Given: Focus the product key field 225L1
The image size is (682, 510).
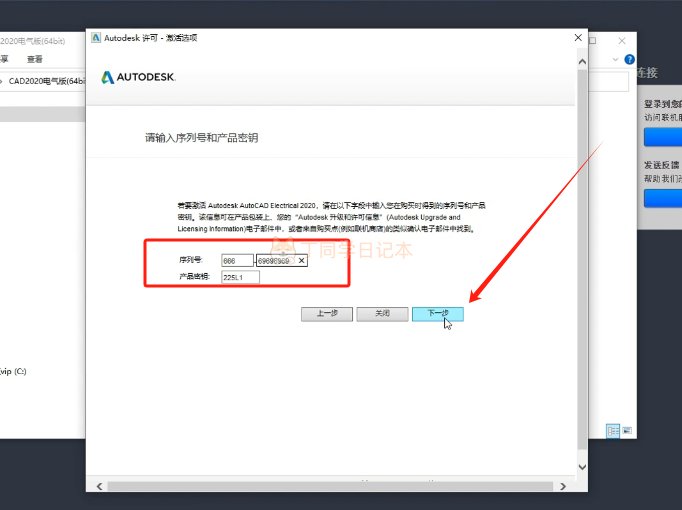Looking at the screenshot, I should pyautogui.click(x=240, y=277).
